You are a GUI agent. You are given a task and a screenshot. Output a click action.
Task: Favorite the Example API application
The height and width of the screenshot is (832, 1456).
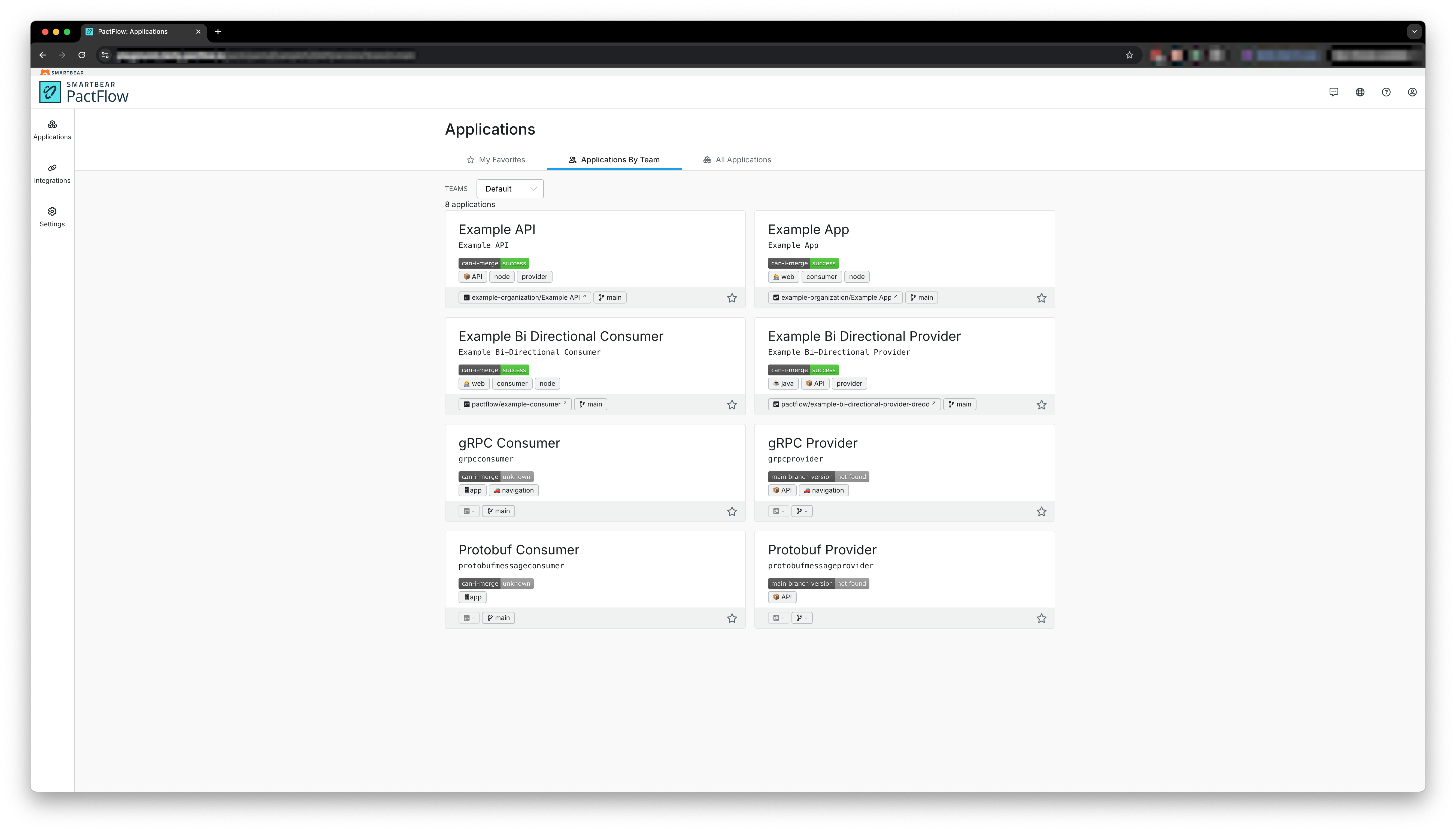(x=732, y=298)
